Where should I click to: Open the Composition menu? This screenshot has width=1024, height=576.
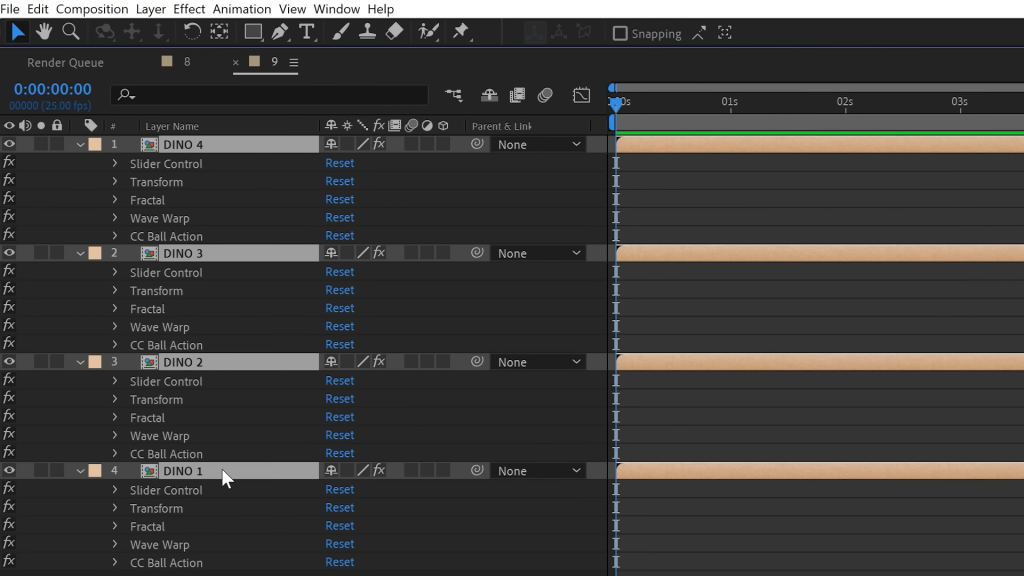point(92,9)
